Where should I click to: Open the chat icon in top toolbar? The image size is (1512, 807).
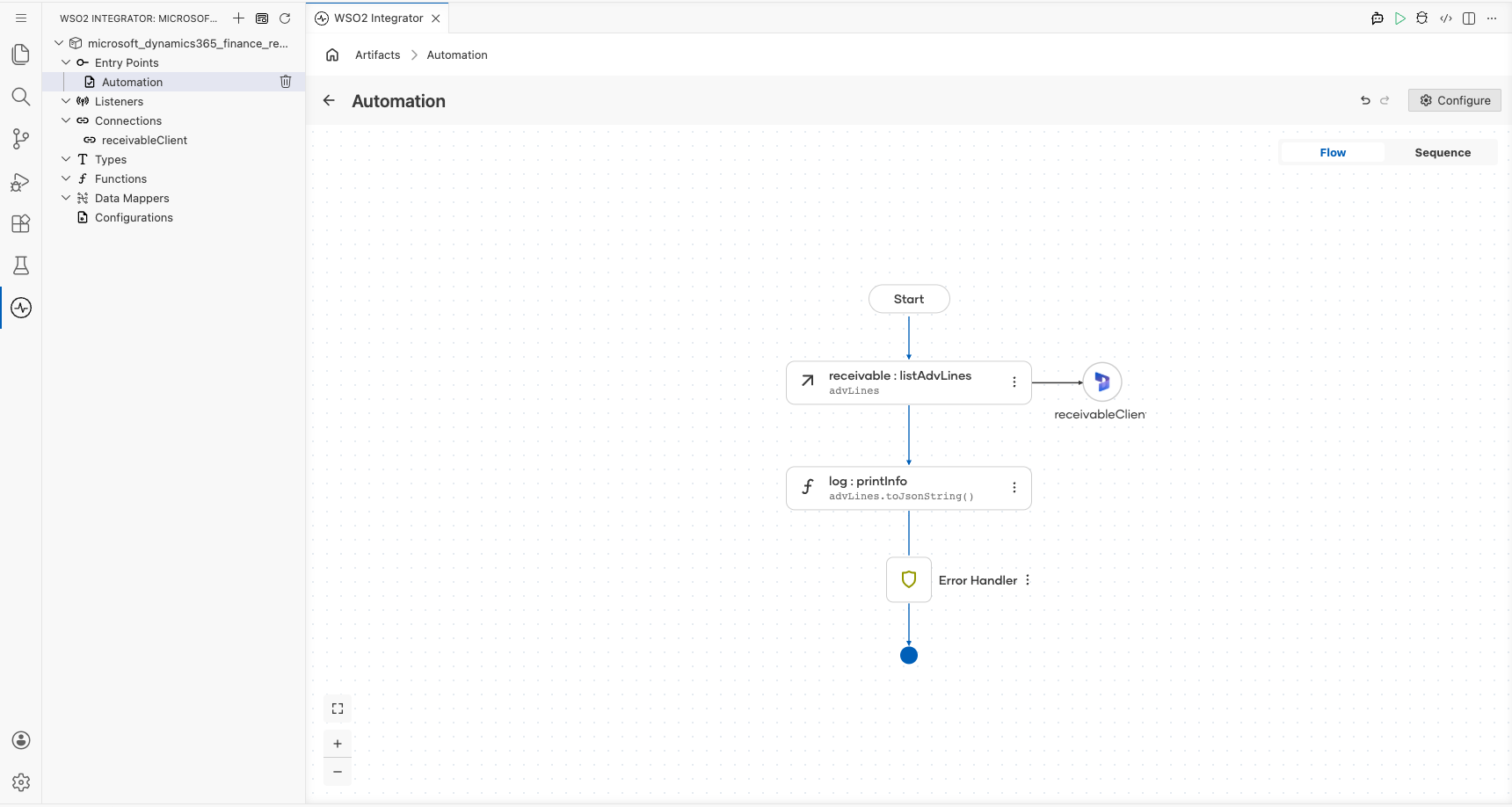tap(1378, 18)
